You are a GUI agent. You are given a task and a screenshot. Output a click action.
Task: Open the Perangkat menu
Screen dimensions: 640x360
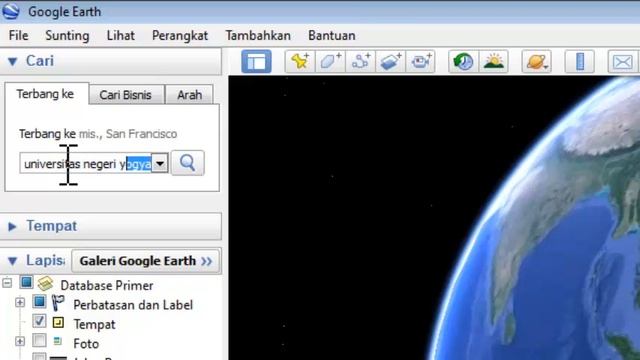point(180,36)
